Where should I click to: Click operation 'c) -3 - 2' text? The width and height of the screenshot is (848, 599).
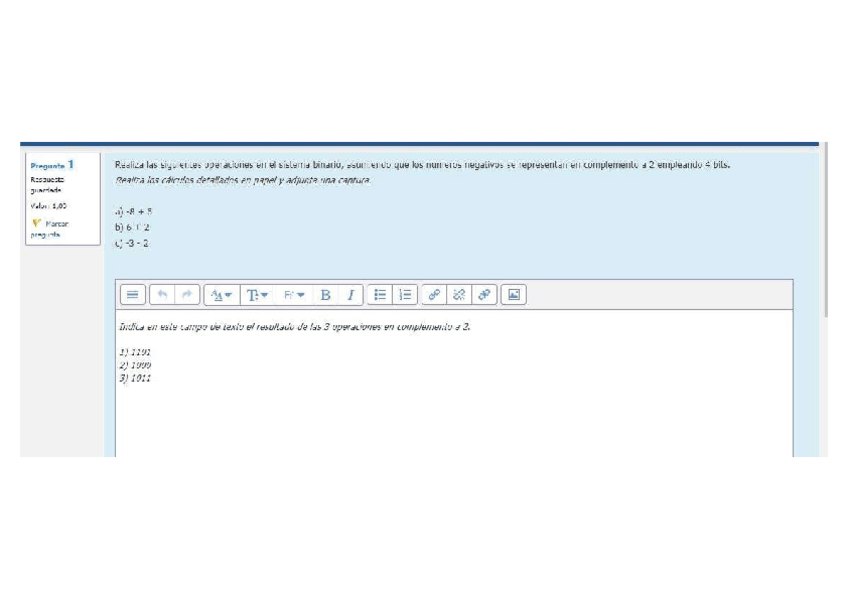coord(132,243)
